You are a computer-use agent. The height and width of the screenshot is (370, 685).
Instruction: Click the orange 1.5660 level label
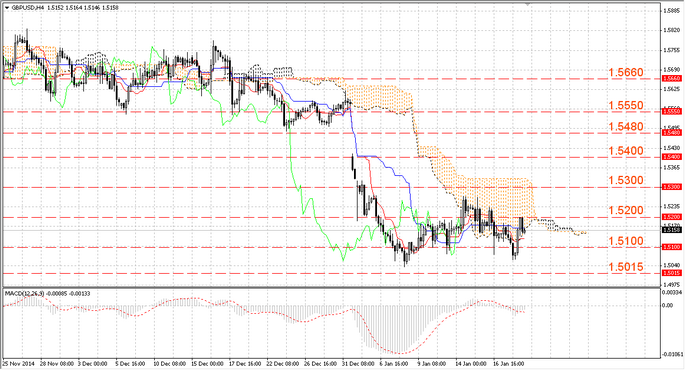click(626, 72)
